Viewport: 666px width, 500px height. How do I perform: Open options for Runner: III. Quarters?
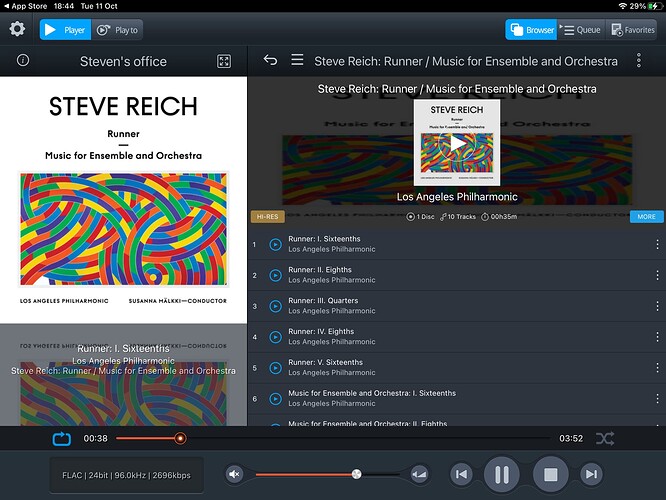pos(657,306)
